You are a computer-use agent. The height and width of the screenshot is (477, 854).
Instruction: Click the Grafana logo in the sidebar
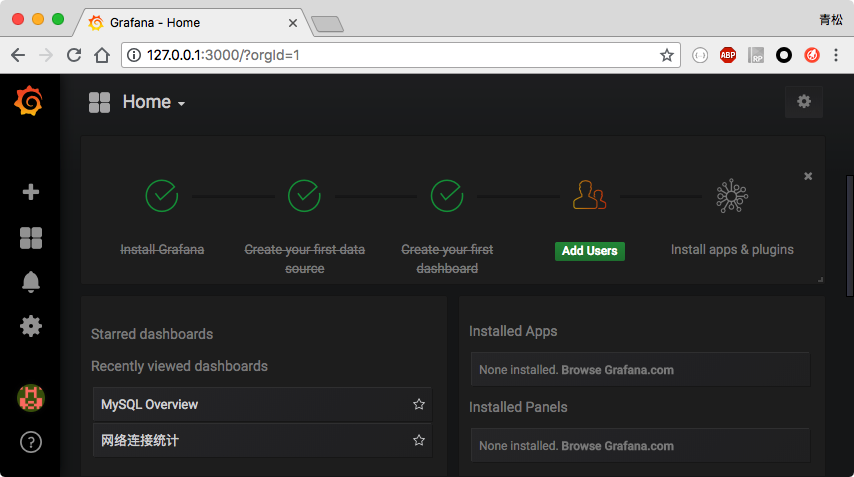coord(28,101)
